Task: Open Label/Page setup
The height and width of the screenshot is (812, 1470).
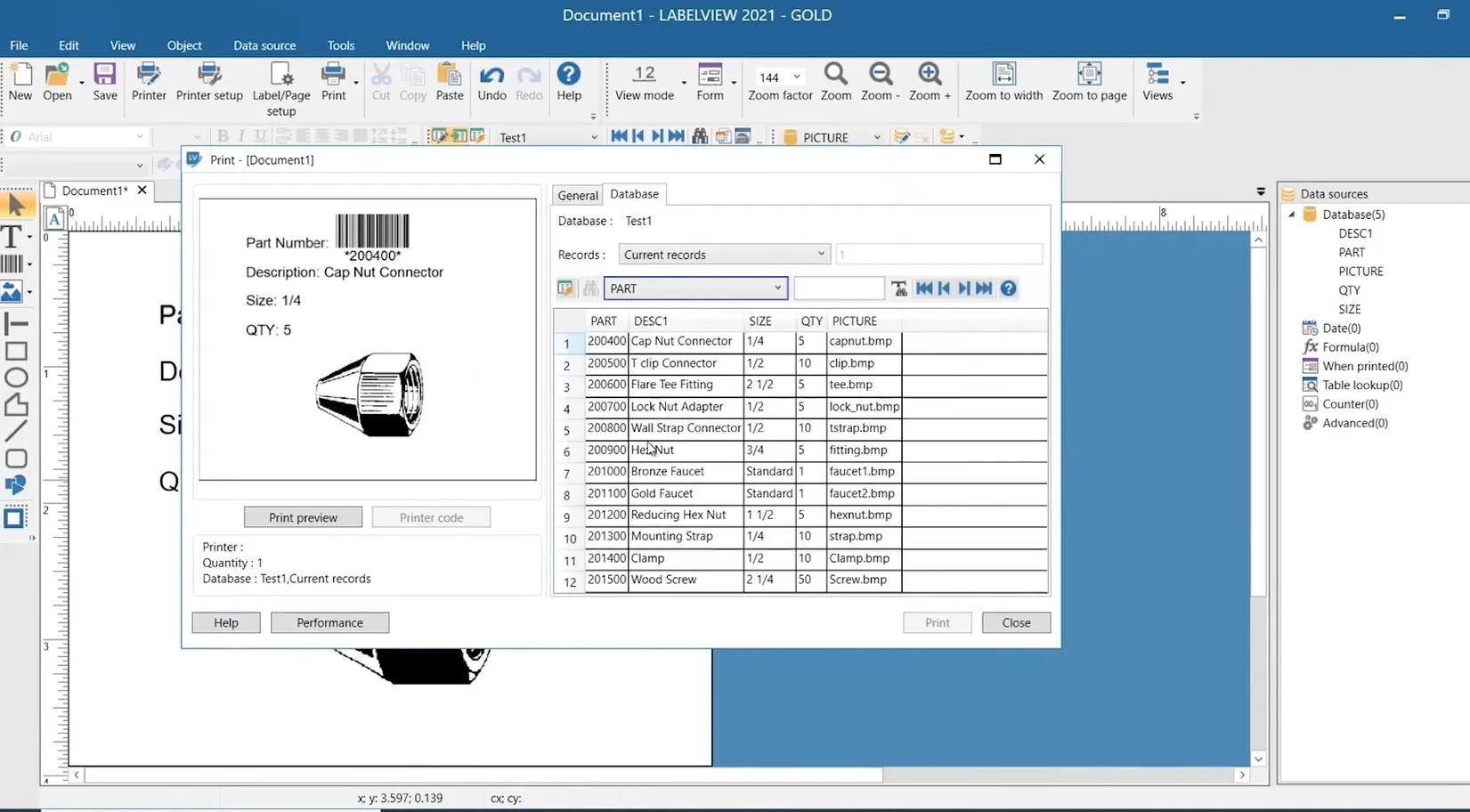Action: coord(281,89)
